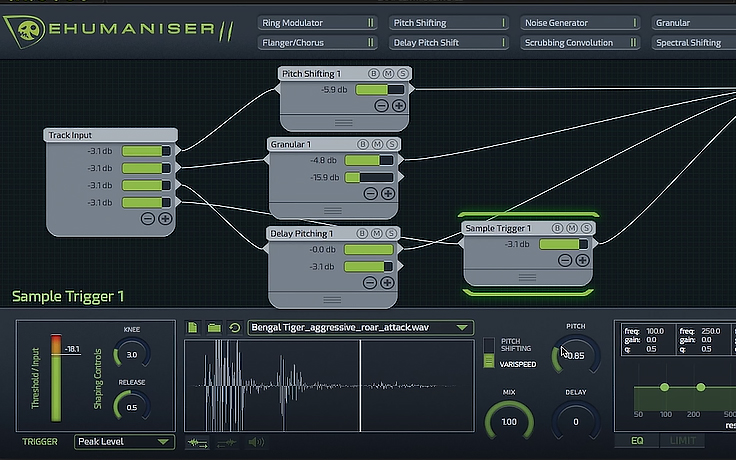Mute the Delay Pitching 1 node (M)
This screenshot has height=460, width=736.
pyautogui.click(x=376, y=233)
